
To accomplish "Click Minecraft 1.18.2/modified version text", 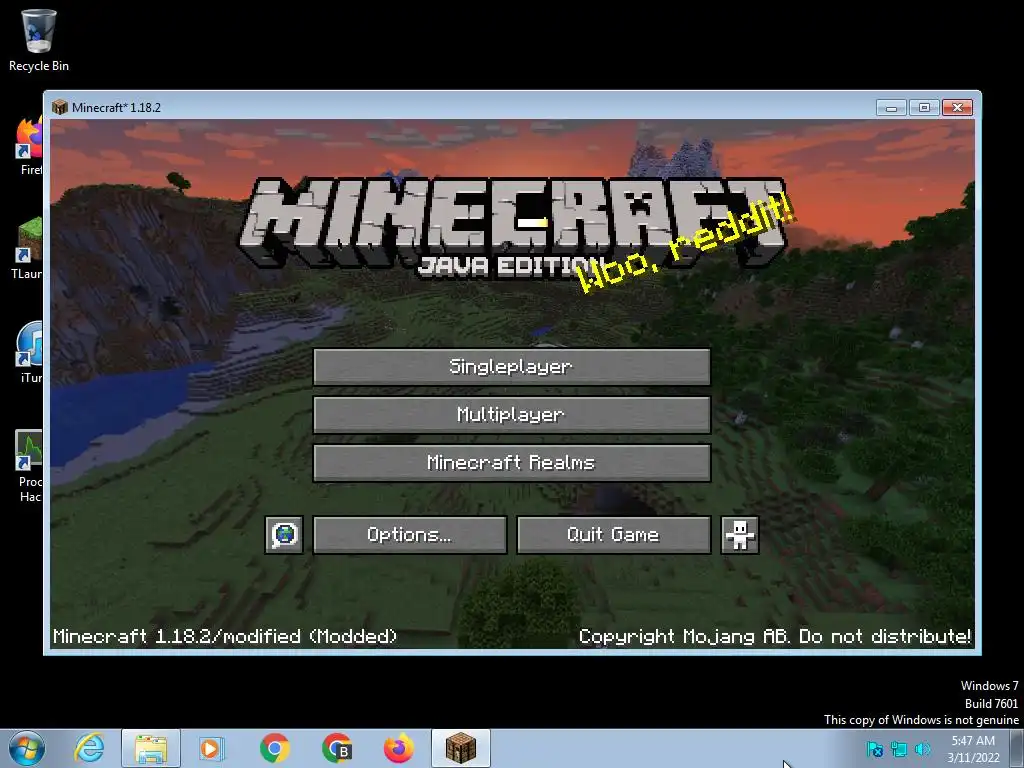I will 225,636.
